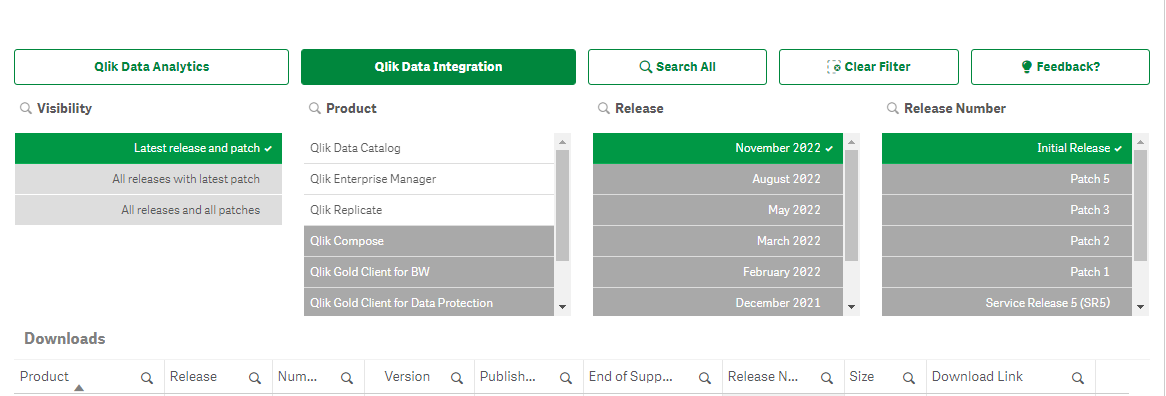Select March 2022 release
The height and width of the screenshot is (396, 1166).
[x=718, y=241]
